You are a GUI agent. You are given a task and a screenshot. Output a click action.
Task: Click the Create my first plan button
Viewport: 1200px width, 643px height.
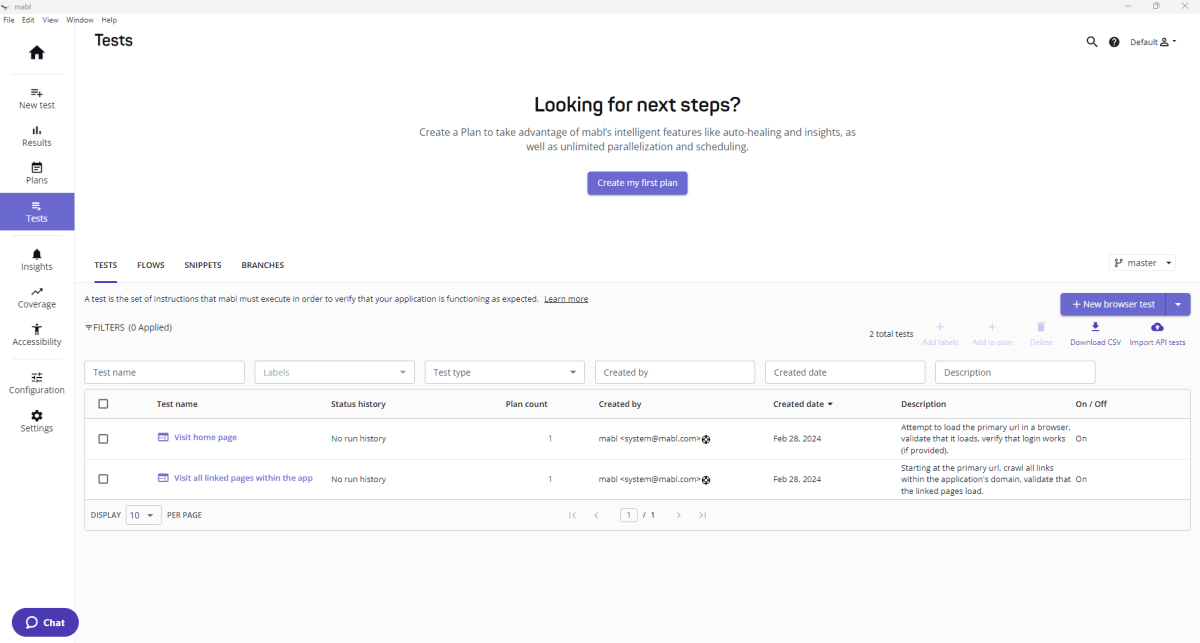pos(637,183)
